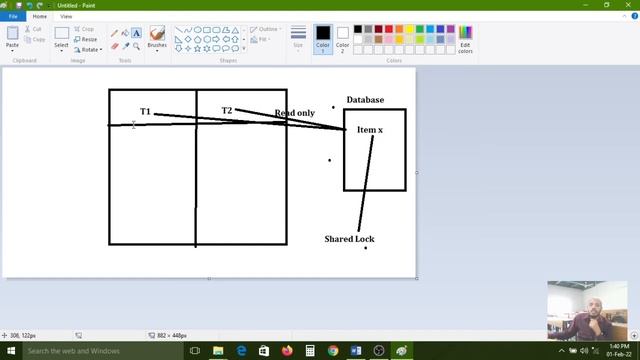Pick the Five-point star shape
Screen dimensions: 640x360
(x=198, y=49)
